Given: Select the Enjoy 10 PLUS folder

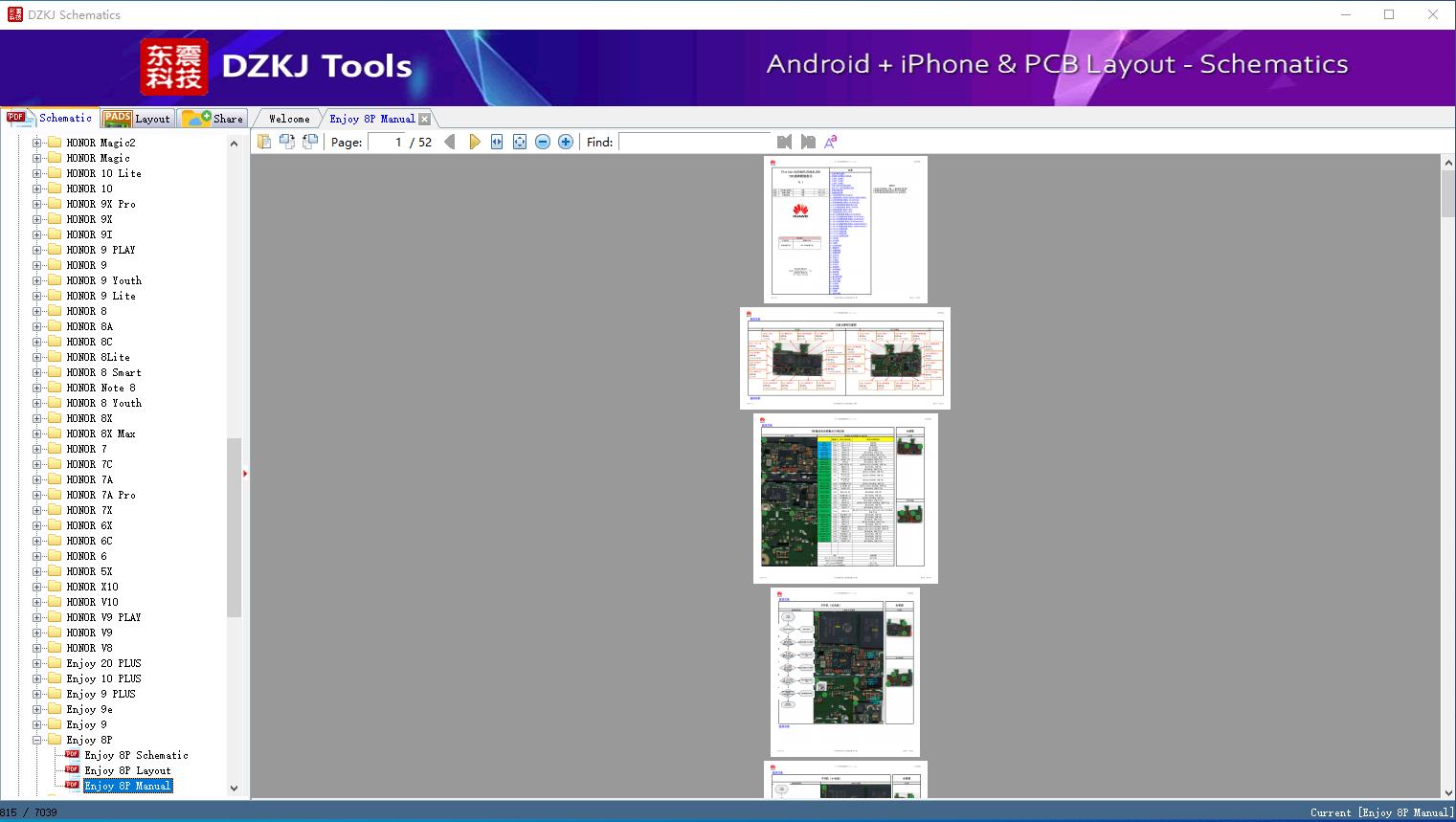Looking at the screenshot, I should pos(103,678).
